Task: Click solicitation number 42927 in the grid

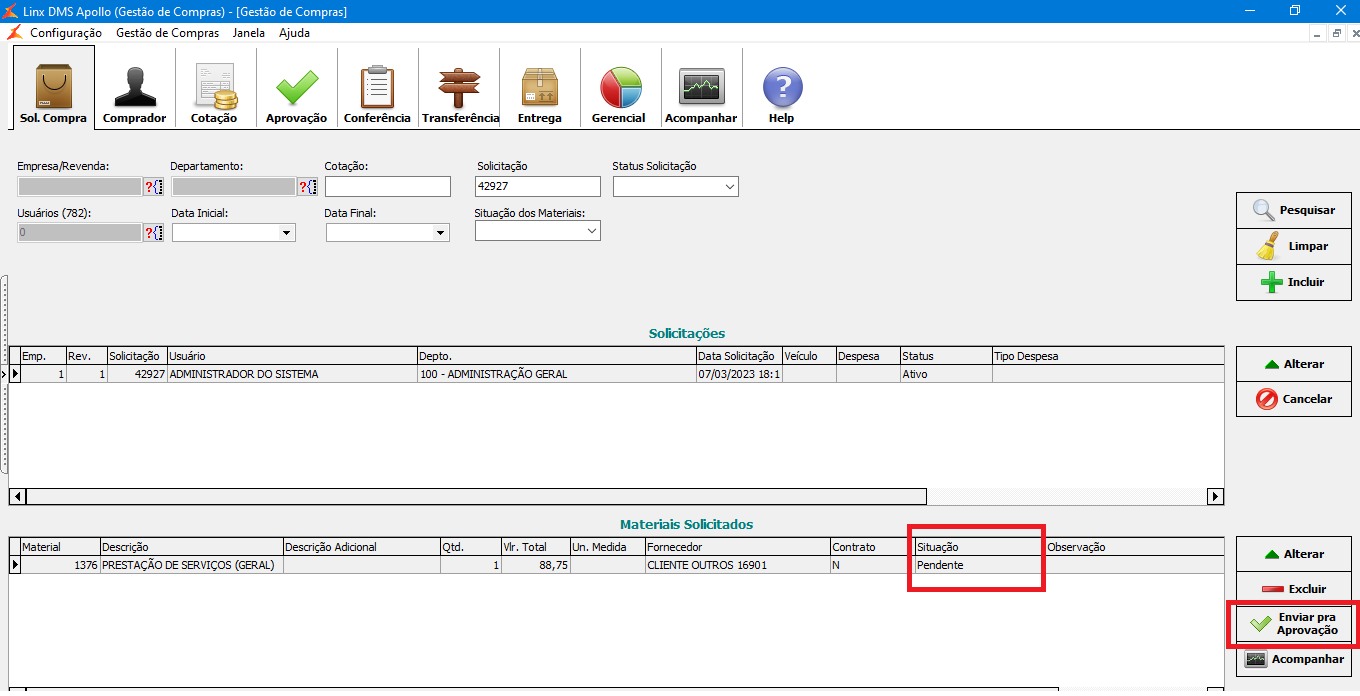Action: point(136,374)
